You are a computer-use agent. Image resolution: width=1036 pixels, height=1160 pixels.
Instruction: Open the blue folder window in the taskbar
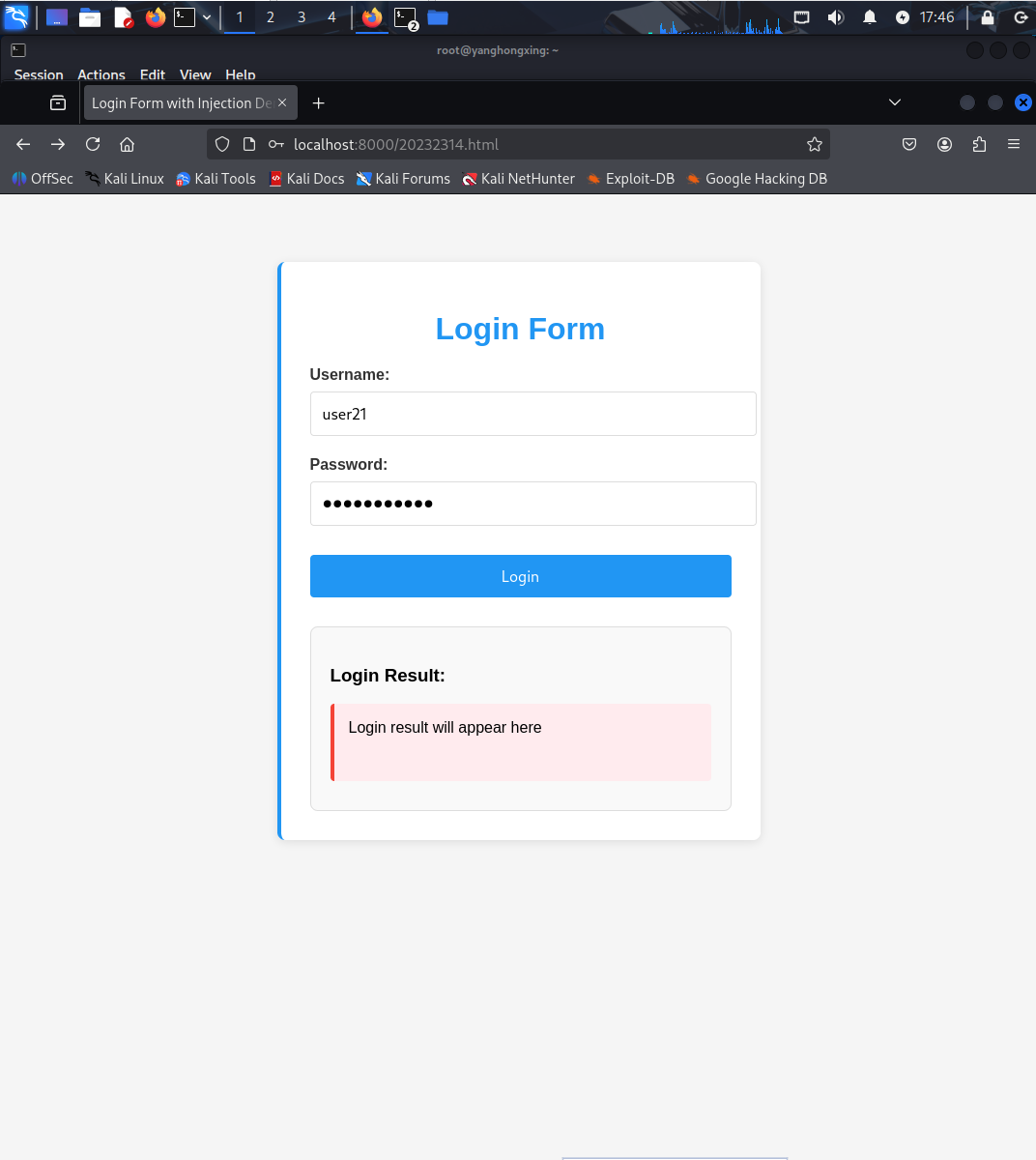[x=438, y=17]
